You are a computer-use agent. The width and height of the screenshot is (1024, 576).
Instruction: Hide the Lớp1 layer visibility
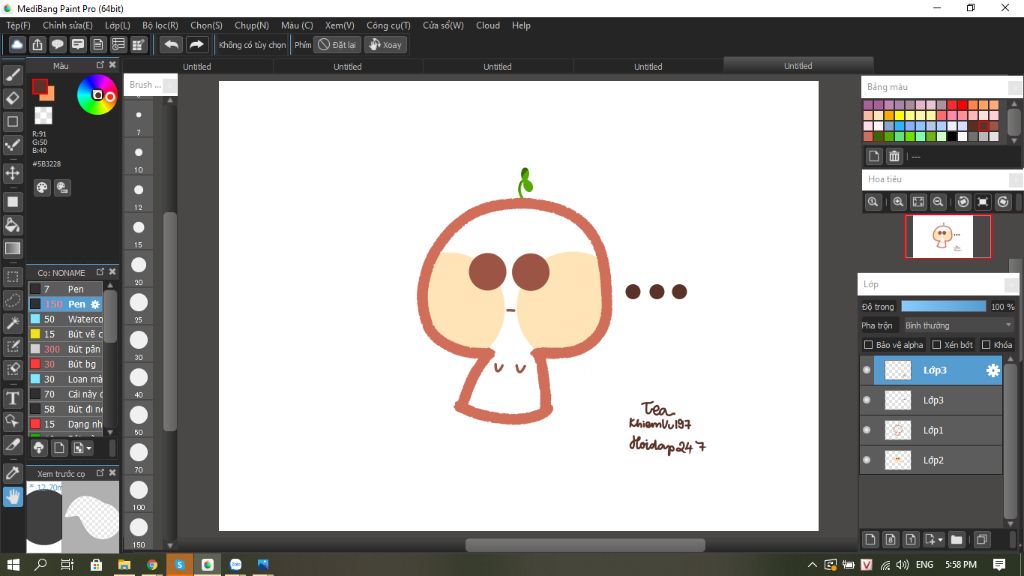(x=867, y=430)
